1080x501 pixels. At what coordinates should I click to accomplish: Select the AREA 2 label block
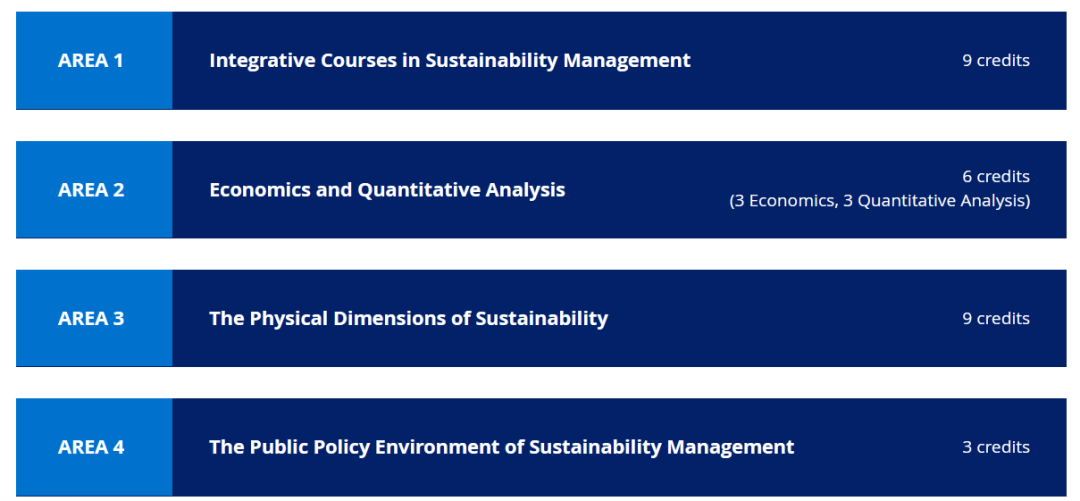[x=94, y=190]
